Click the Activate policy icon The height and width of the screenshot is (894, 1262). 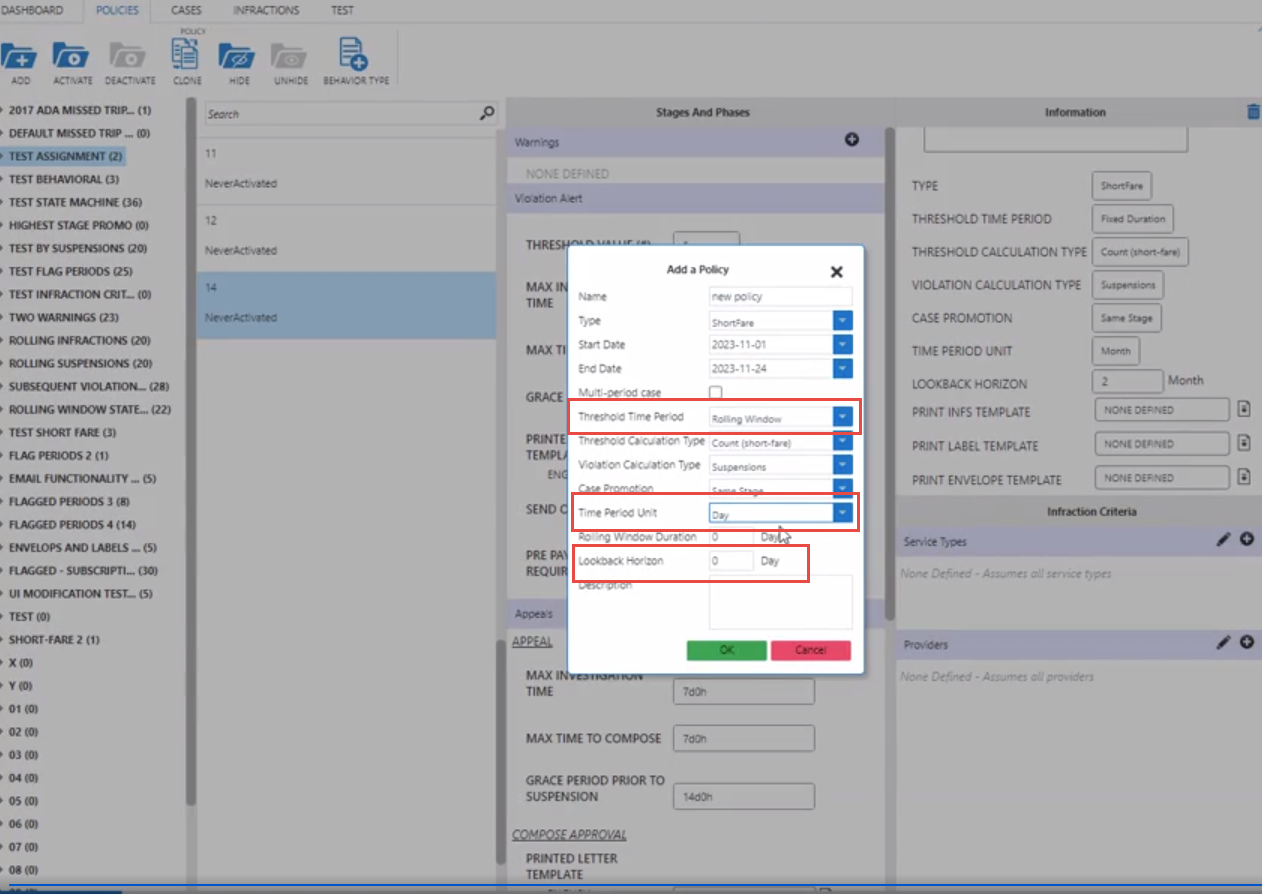pyautogui.click(x=71, y=56)
